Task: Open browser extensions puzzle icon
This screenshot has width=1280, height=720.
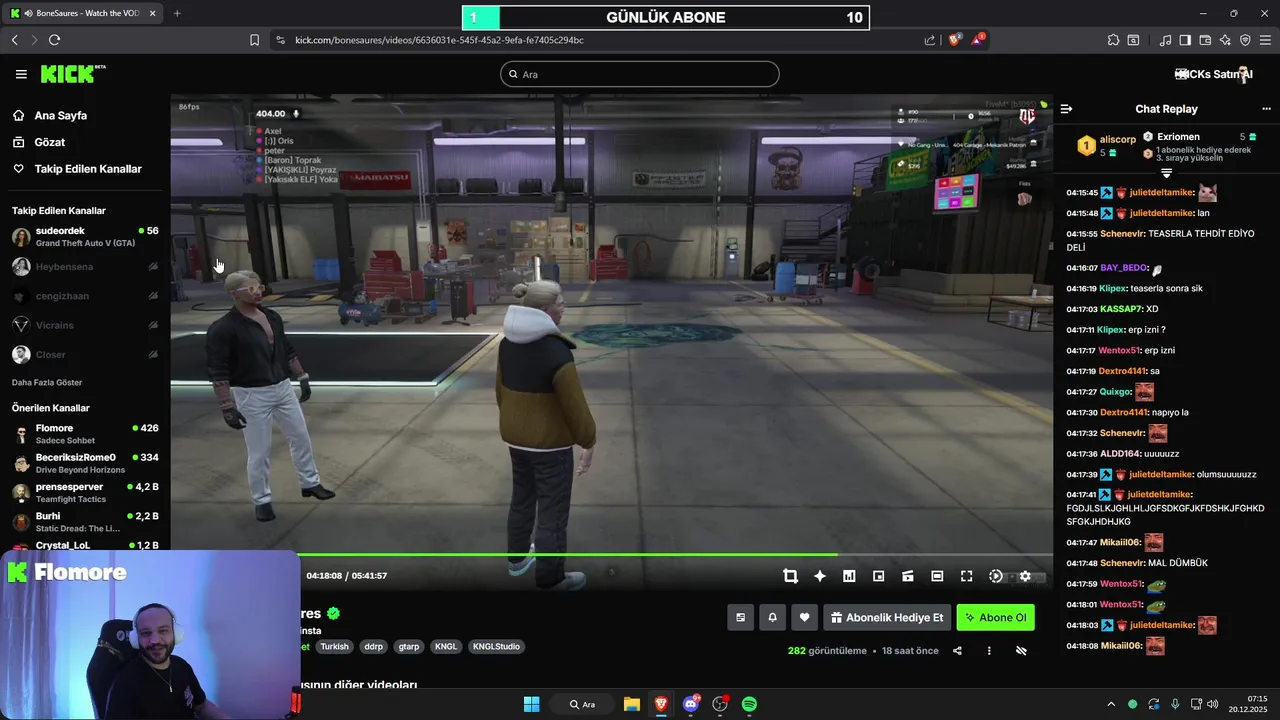Action: tap(1113, 40)
